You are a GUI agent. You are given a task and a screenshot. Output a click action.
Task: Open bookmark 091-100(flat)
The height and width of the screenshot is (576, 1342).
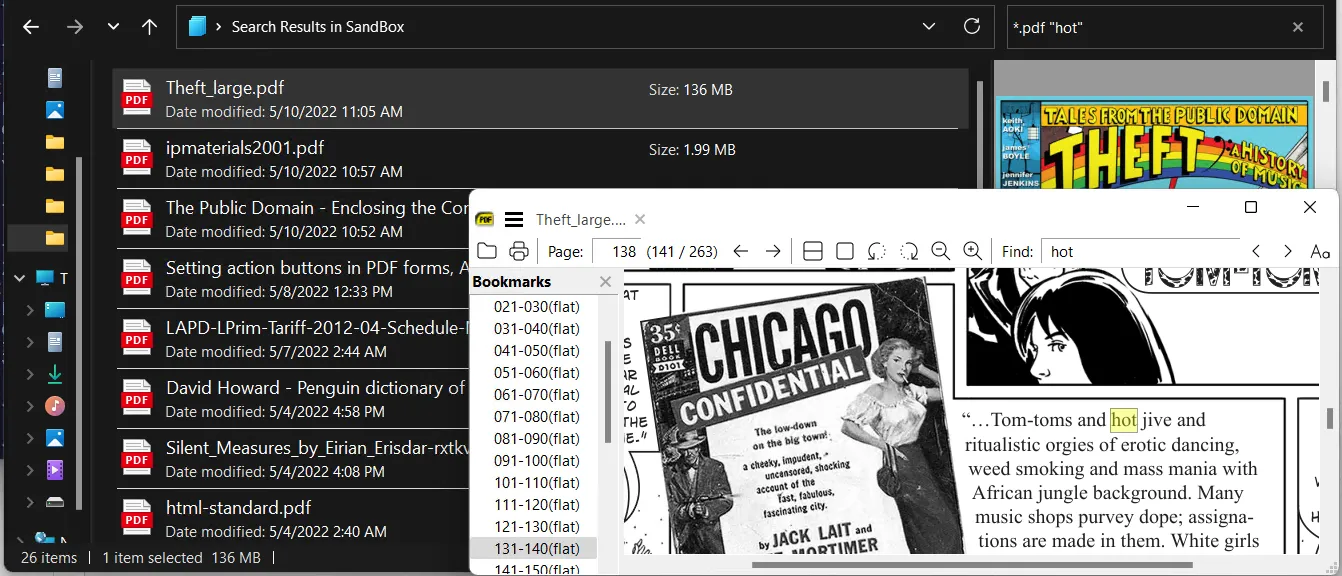(x=537, y=461)
